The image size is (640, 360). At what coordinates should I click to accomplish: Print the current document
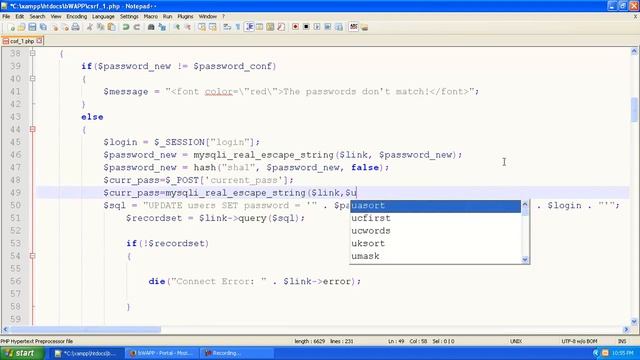click(76, 27)
